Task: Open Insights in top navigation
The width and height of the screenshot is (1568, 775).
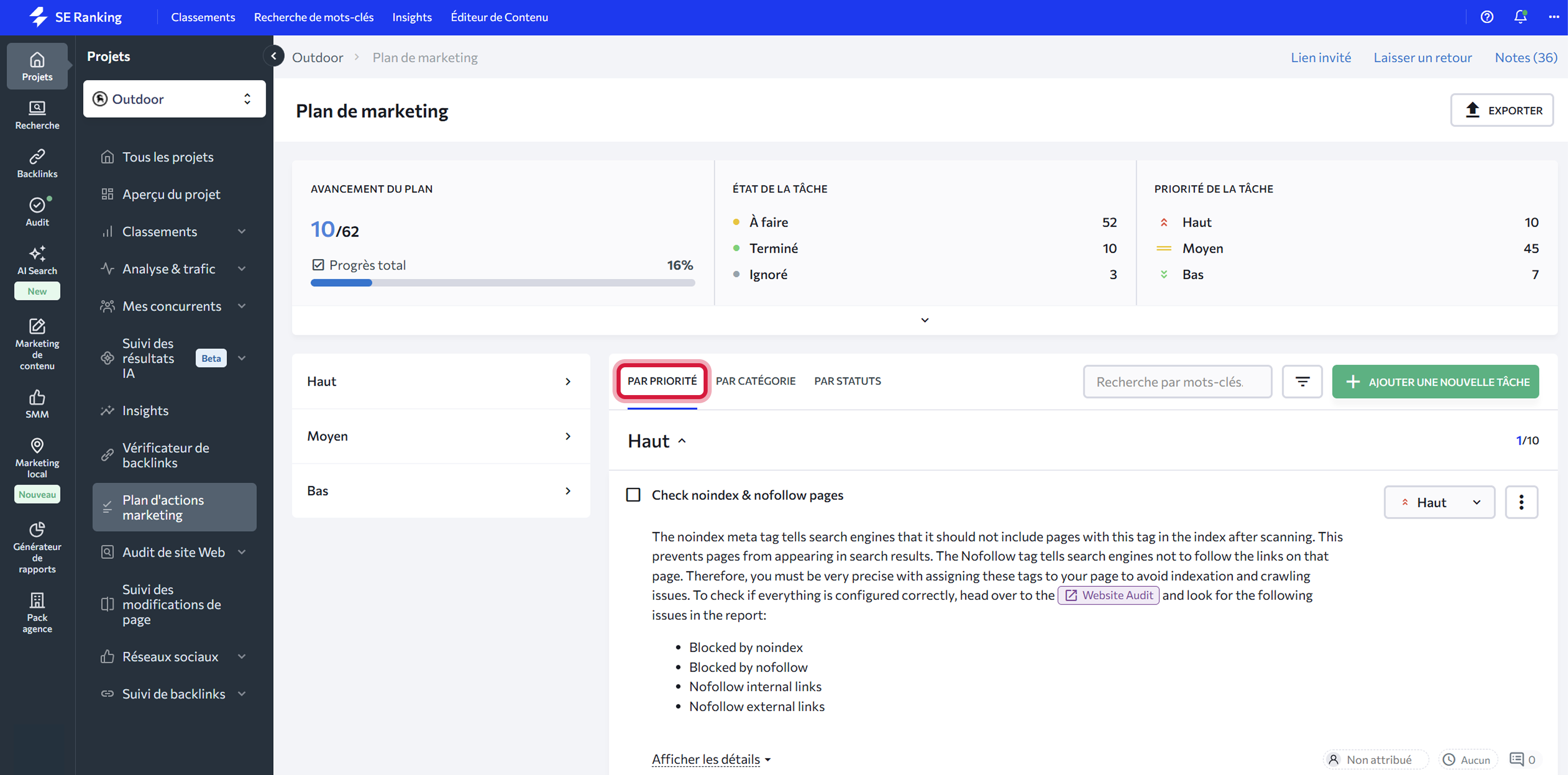Action: [x=412, y=17]
